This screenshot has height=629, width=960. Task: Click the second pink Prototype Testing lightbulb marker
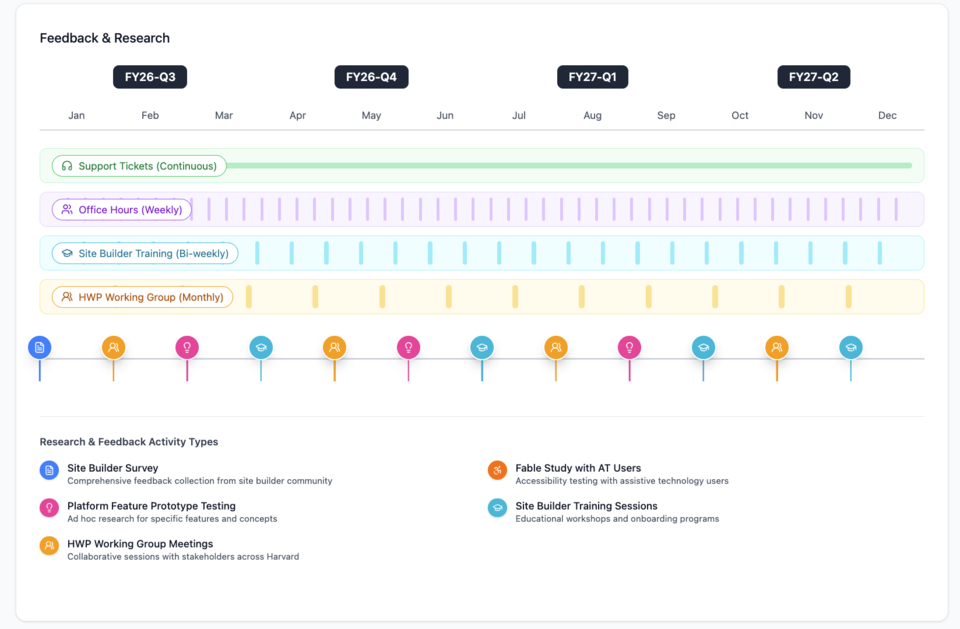408,347
